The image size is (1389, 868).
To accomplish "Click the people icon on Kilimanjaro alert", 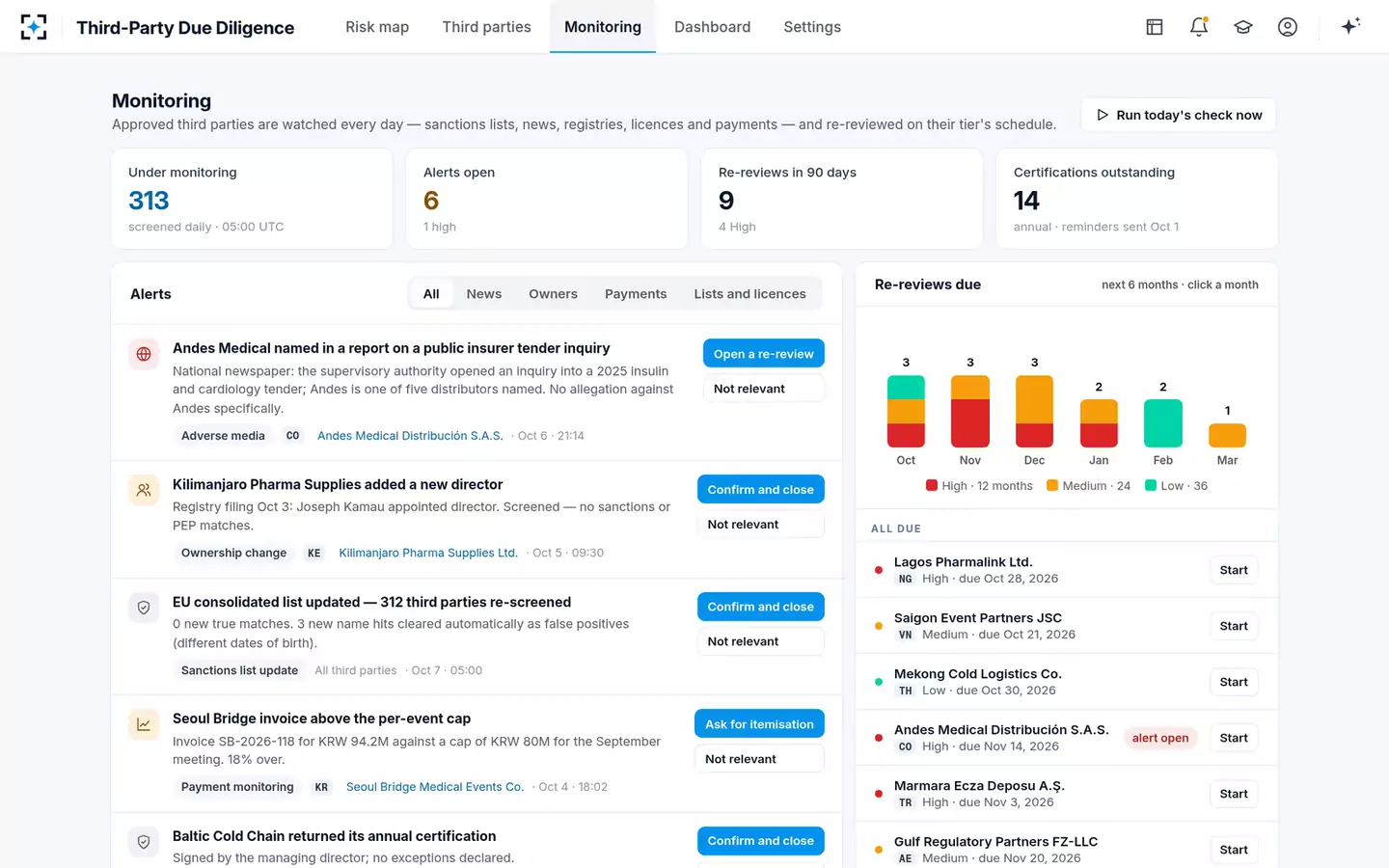I will [x=144, y=490].
